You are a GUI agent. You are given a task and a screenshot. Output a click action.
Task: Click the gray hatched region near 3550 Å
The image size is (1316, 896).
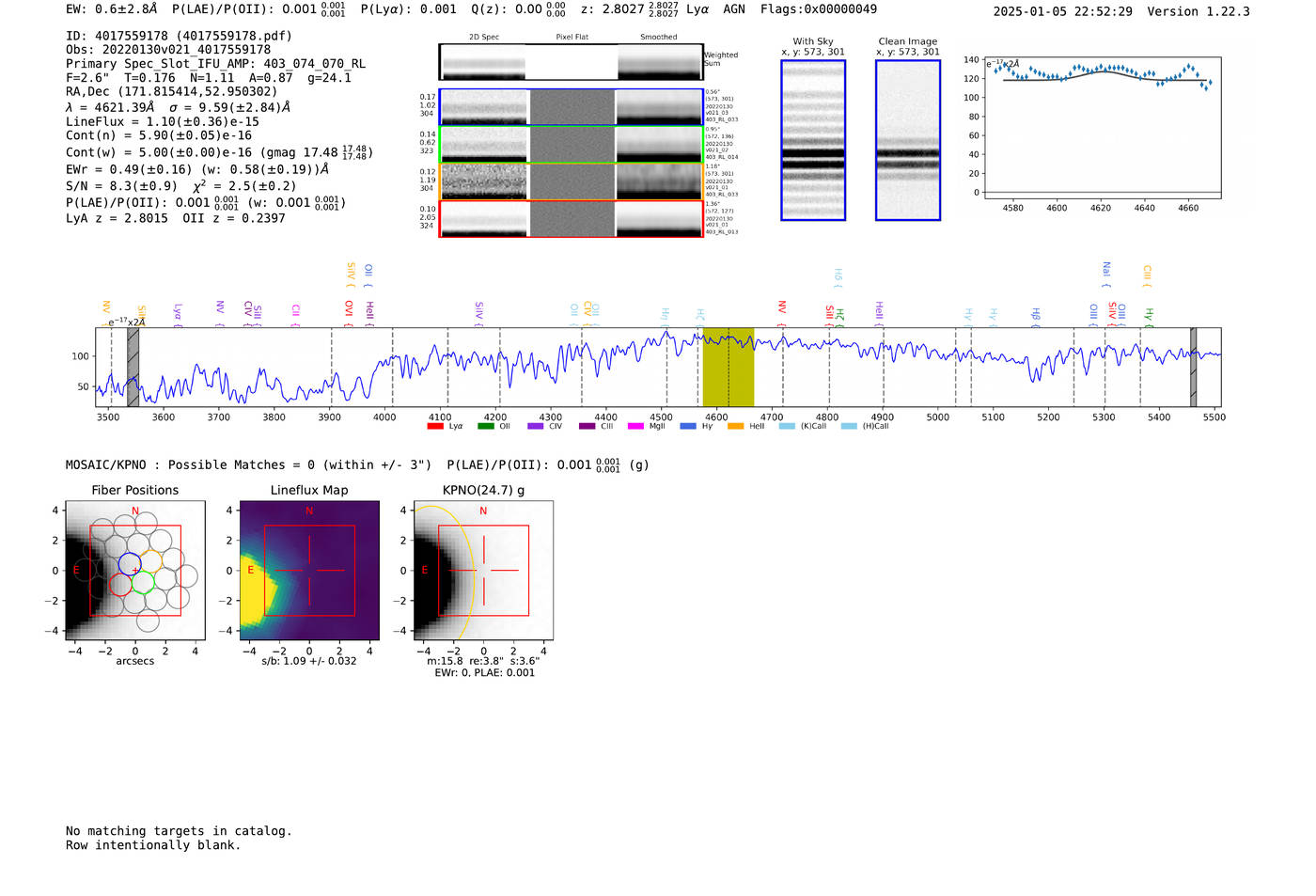pyautogui.click(x=133, y=367)
